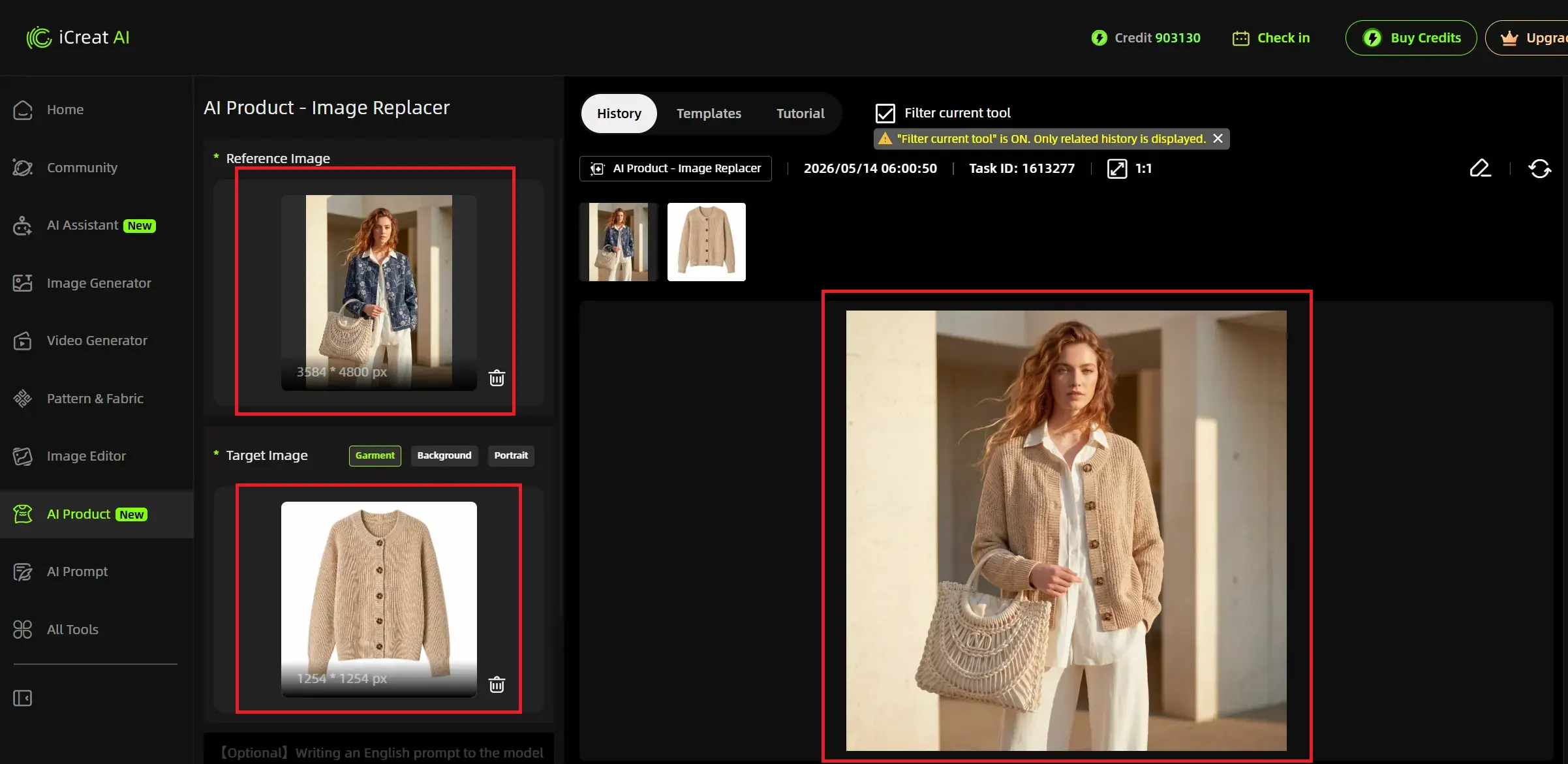Viewport: 1568px width, 764px height.
Task: Delete the Reference Image with its trash icon
Action: 497,378
